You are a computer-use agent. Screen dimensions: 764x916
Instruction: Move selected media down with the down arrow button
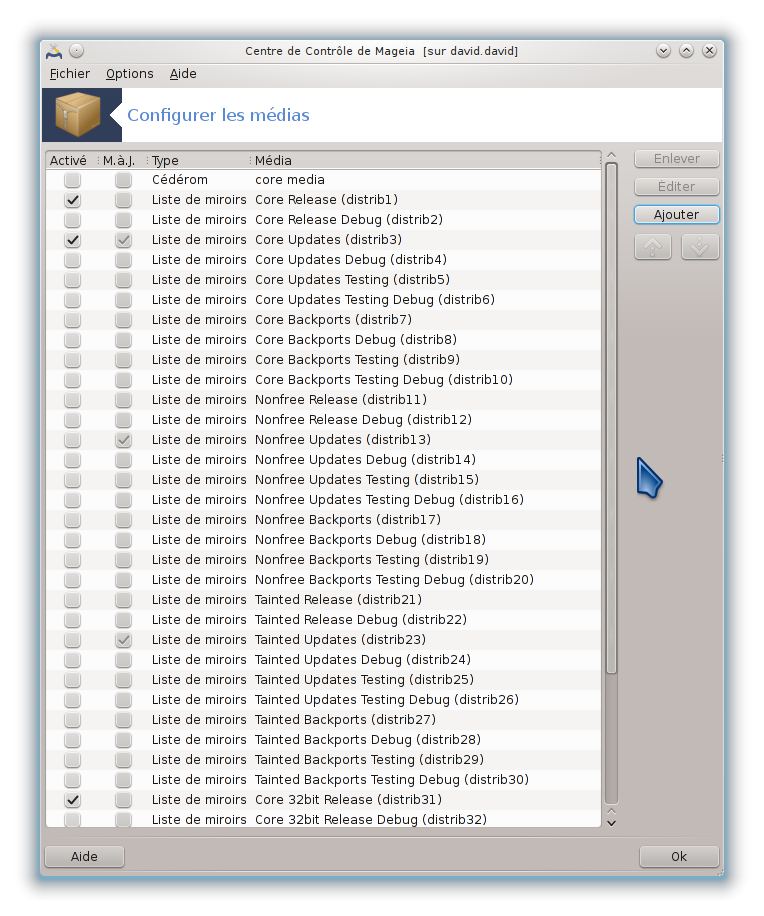[x=700, y=247]
